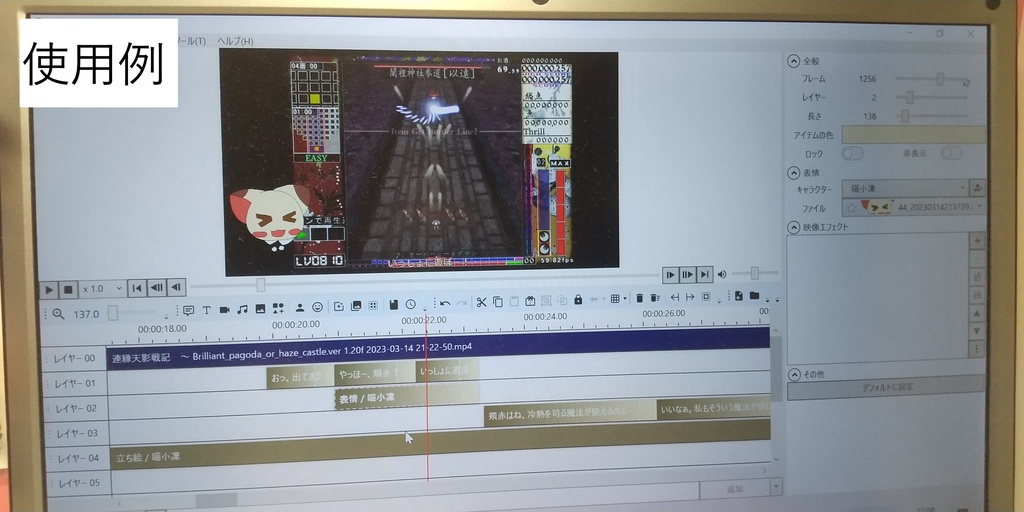Click the left-hand step back frame button
This screenshot has height=512, width=1024.
(157, 287)
